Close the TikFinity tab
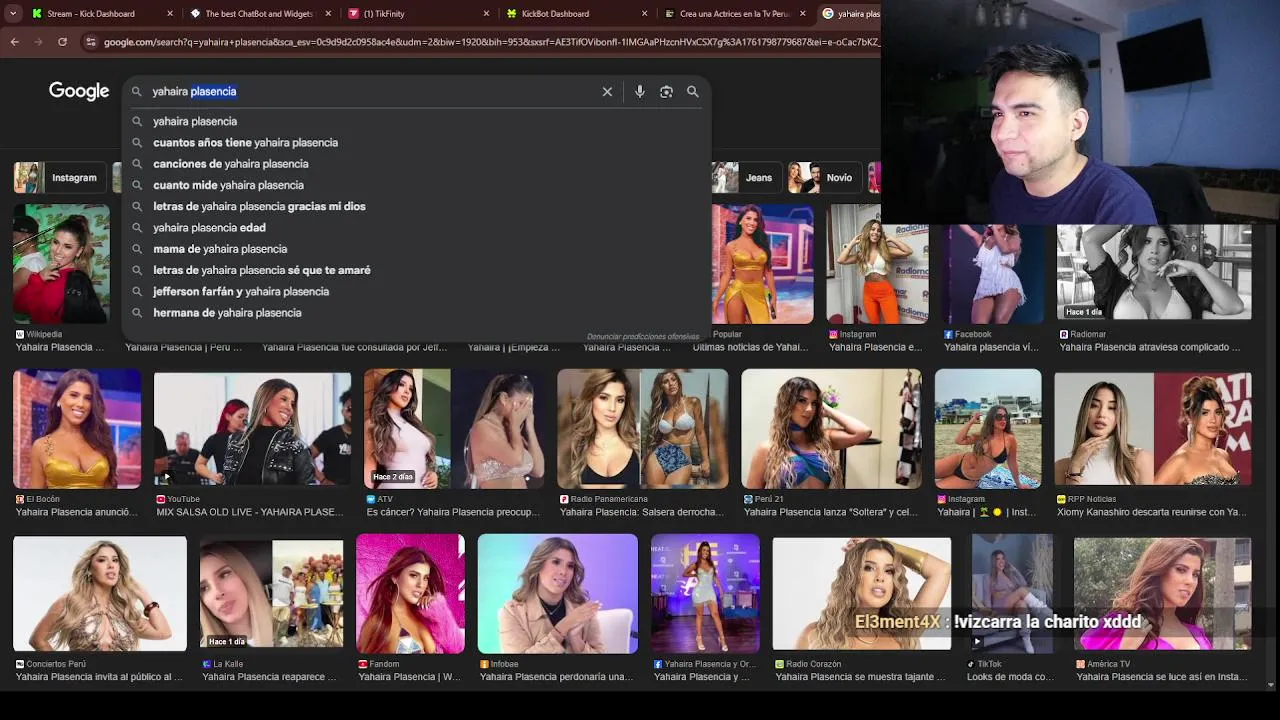Screen dimensions: 1280x720 (487, 14)
